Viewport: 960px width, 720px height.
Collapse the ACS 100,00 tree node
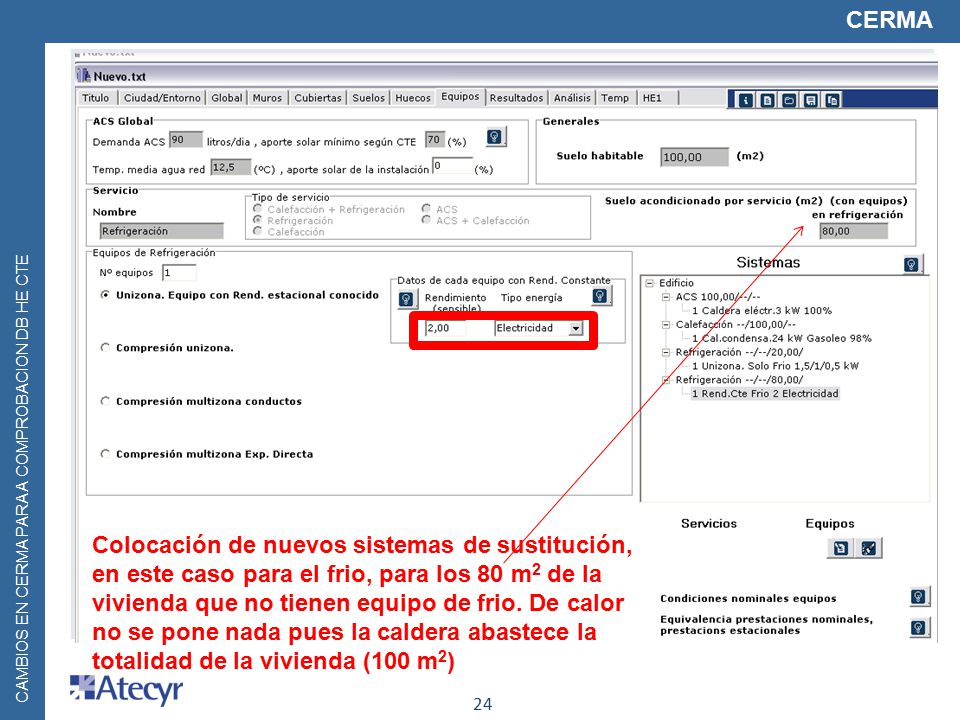coord(666,297)
